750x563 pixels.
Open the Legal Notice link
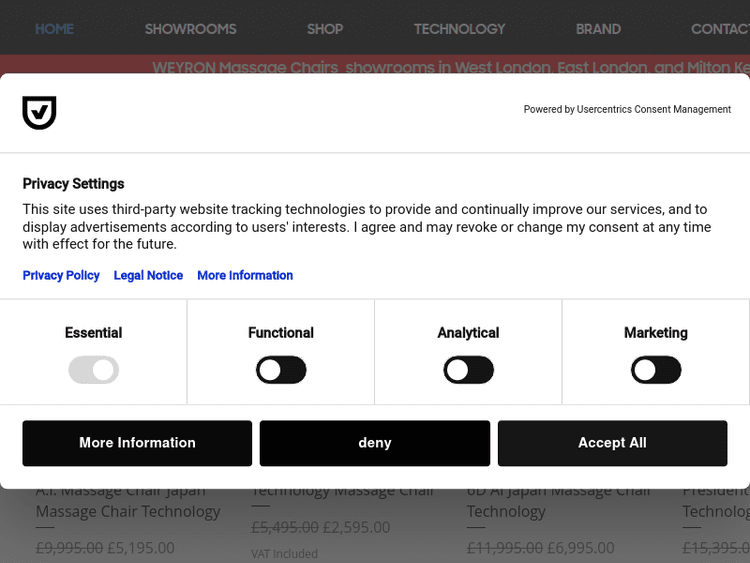pos(148,276)
